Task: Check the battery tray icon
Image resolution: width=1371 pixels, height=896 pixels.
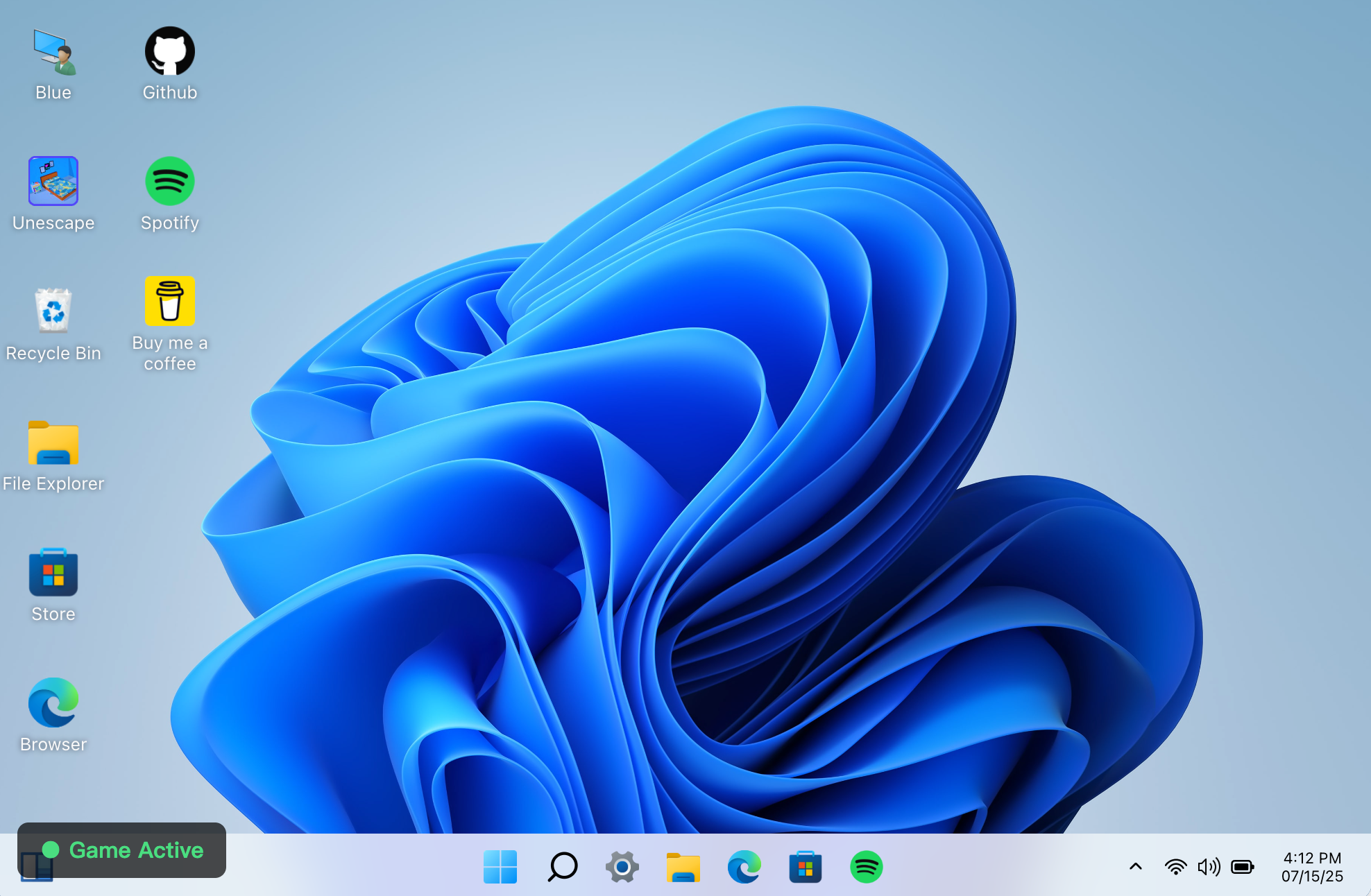Action: coord(1242,867)
